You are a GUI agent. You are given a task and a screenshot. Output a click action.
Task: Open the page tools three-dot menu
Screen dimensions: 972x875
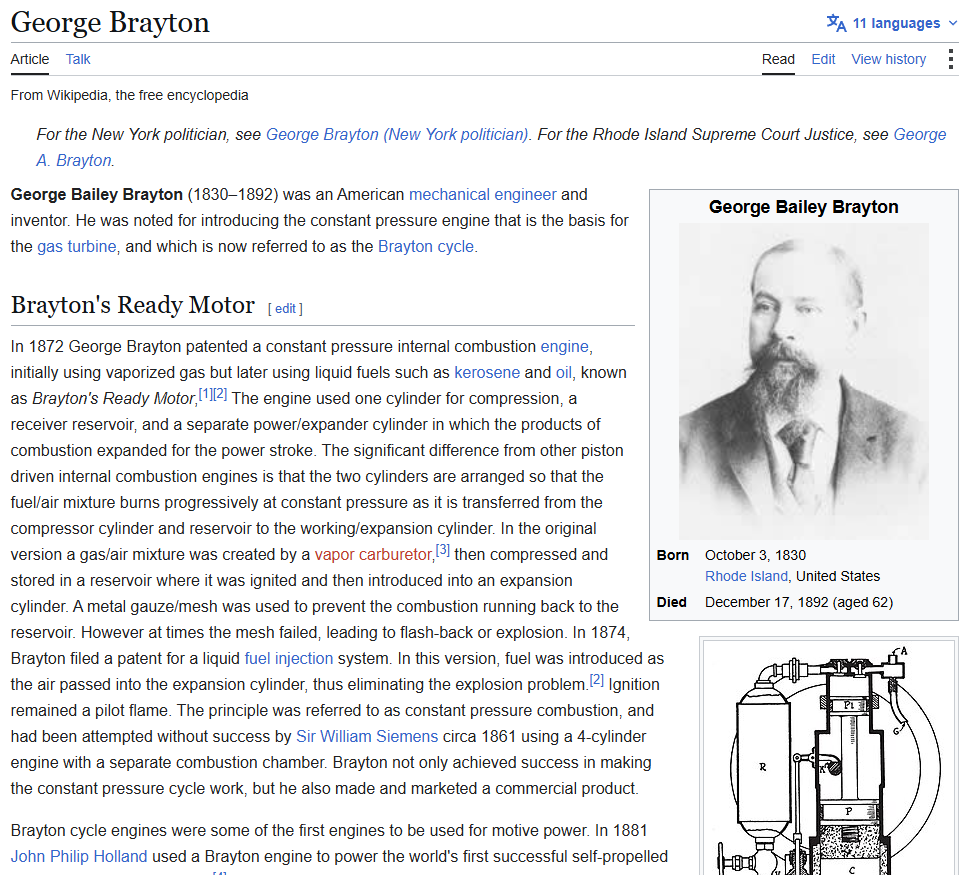950,59
